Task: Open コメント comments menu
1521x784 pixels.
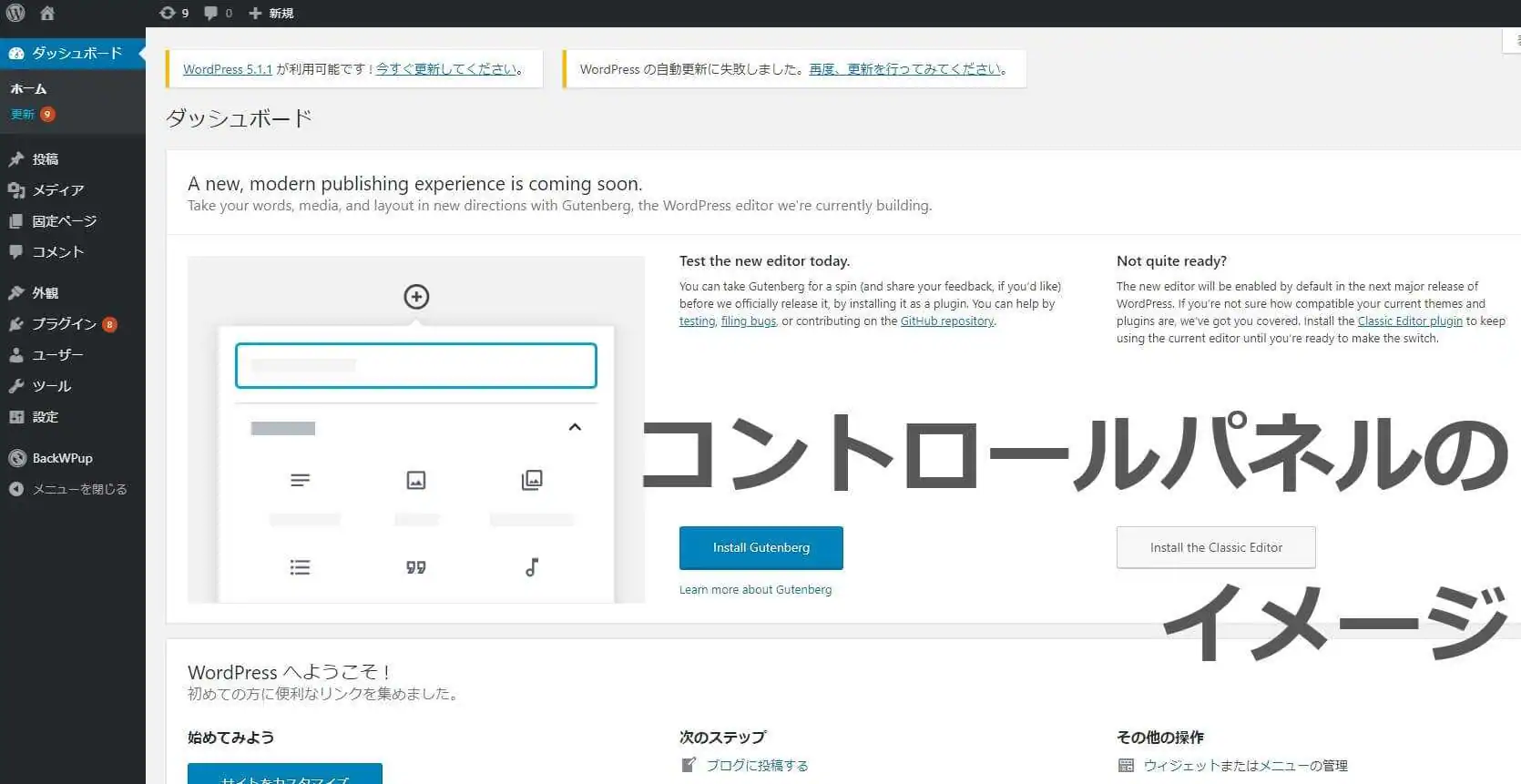Action: pos(73,251)
